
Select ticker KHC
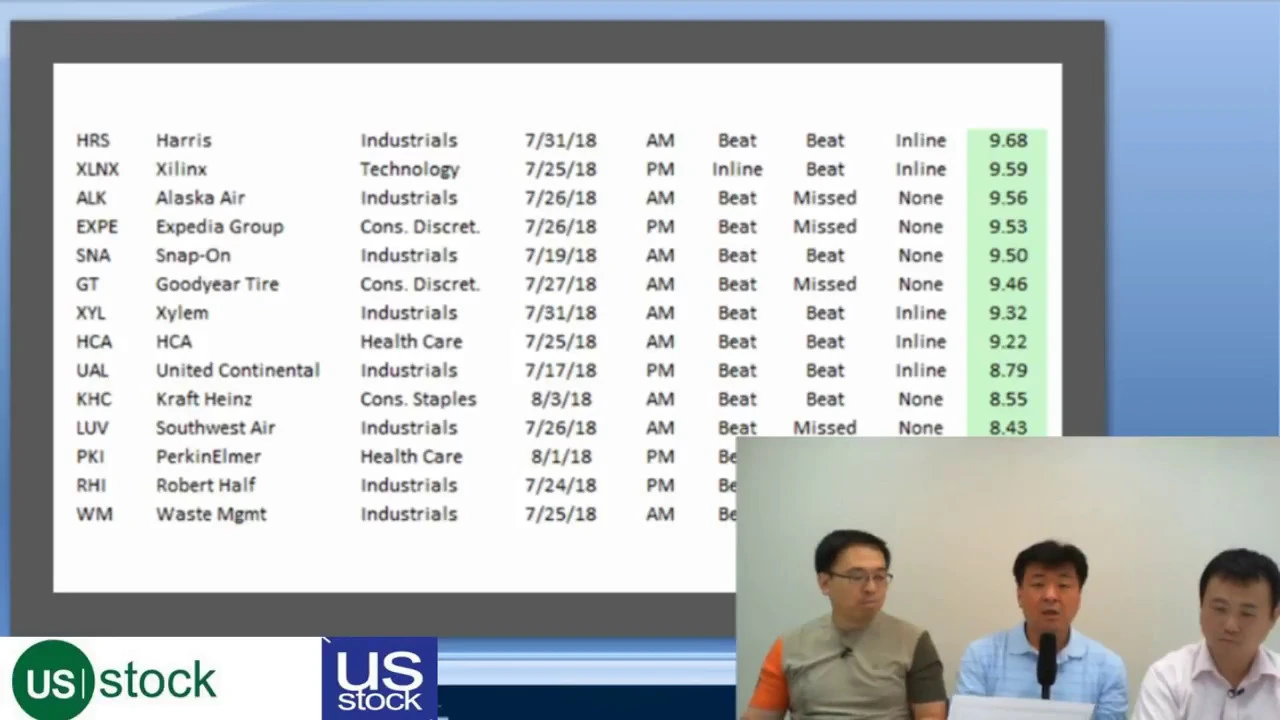(x=94, y=399)
